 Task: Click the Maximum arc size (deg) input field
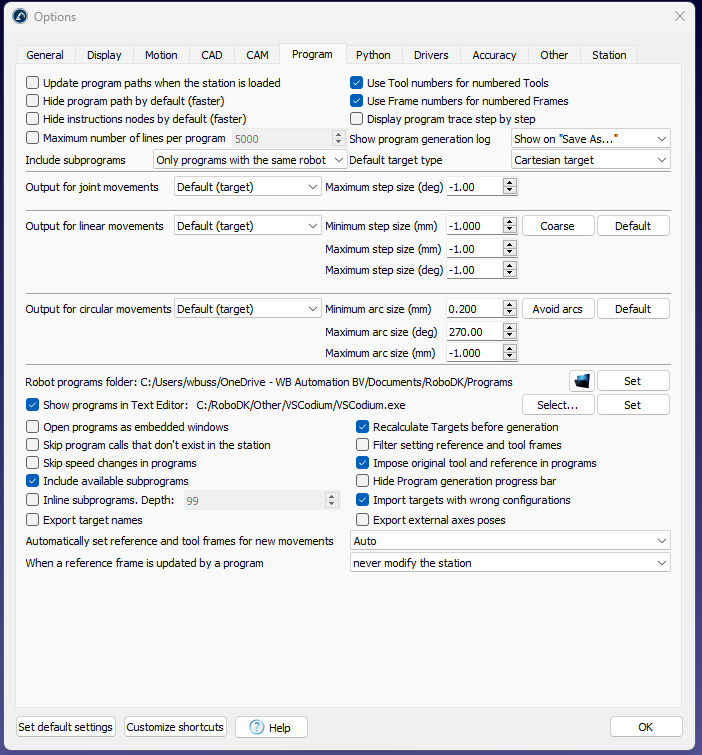click(475, 331)
